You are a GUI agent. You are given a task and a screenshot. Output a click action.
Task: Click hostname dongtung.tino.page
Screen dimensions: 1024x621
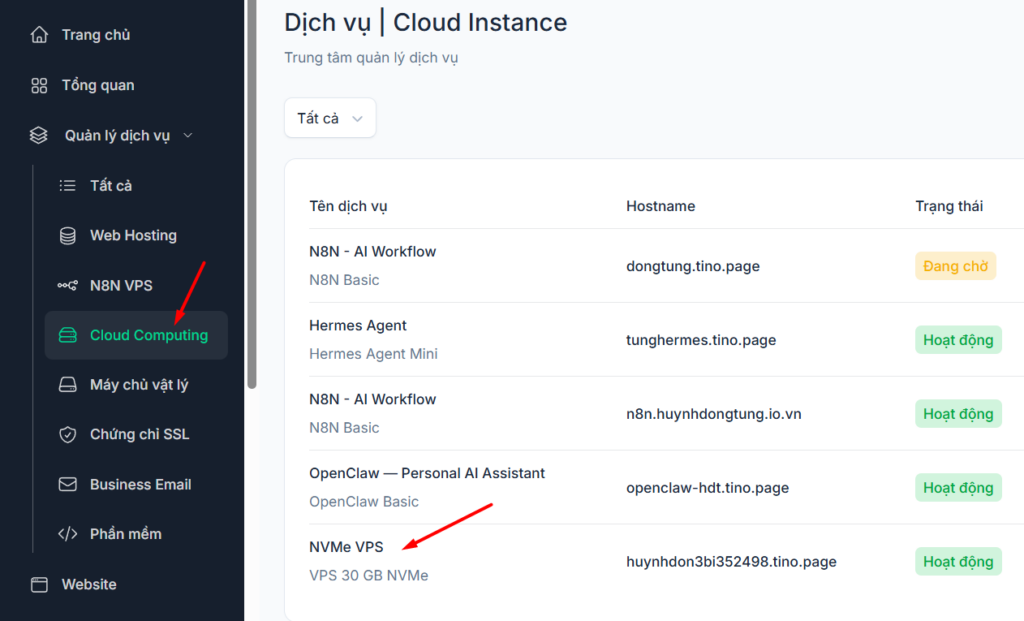[x=693, y=266]
